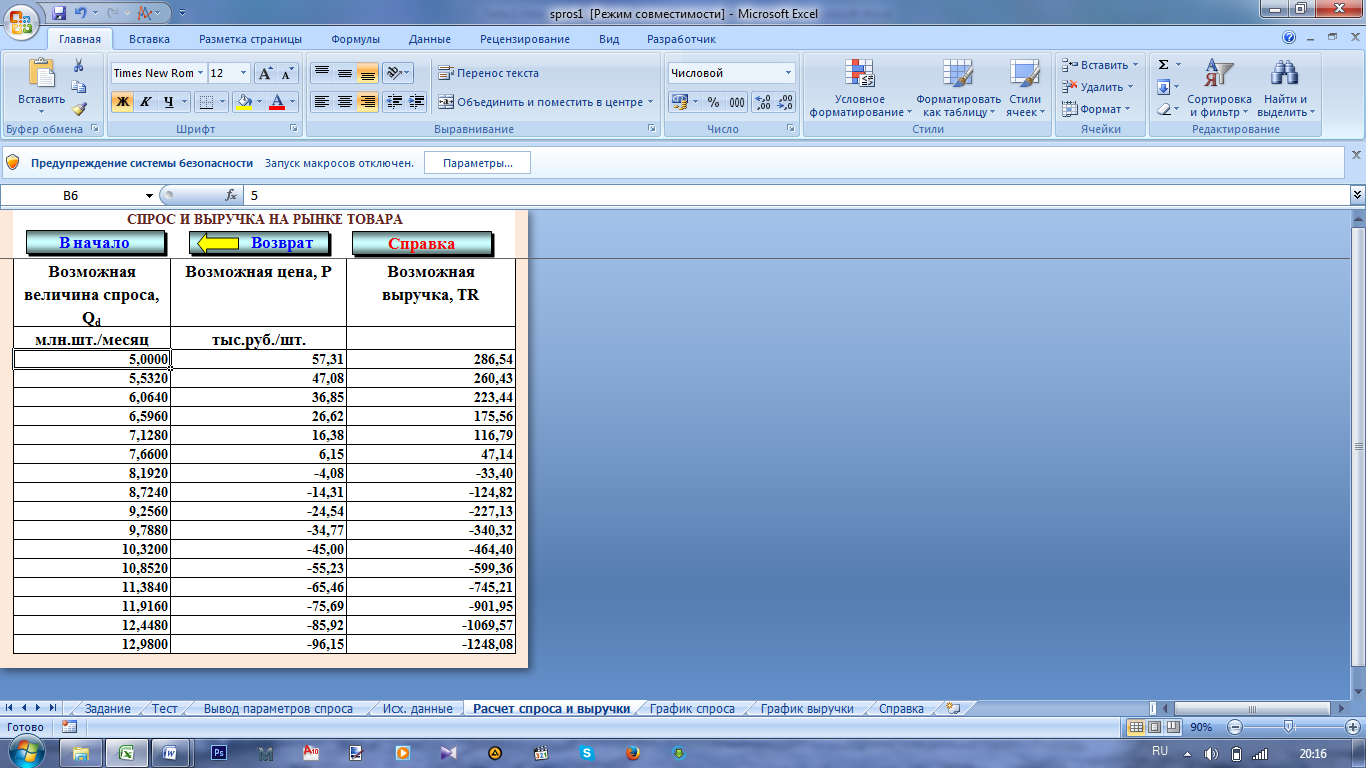Open the font name dropdown

[x=201, y=73]
